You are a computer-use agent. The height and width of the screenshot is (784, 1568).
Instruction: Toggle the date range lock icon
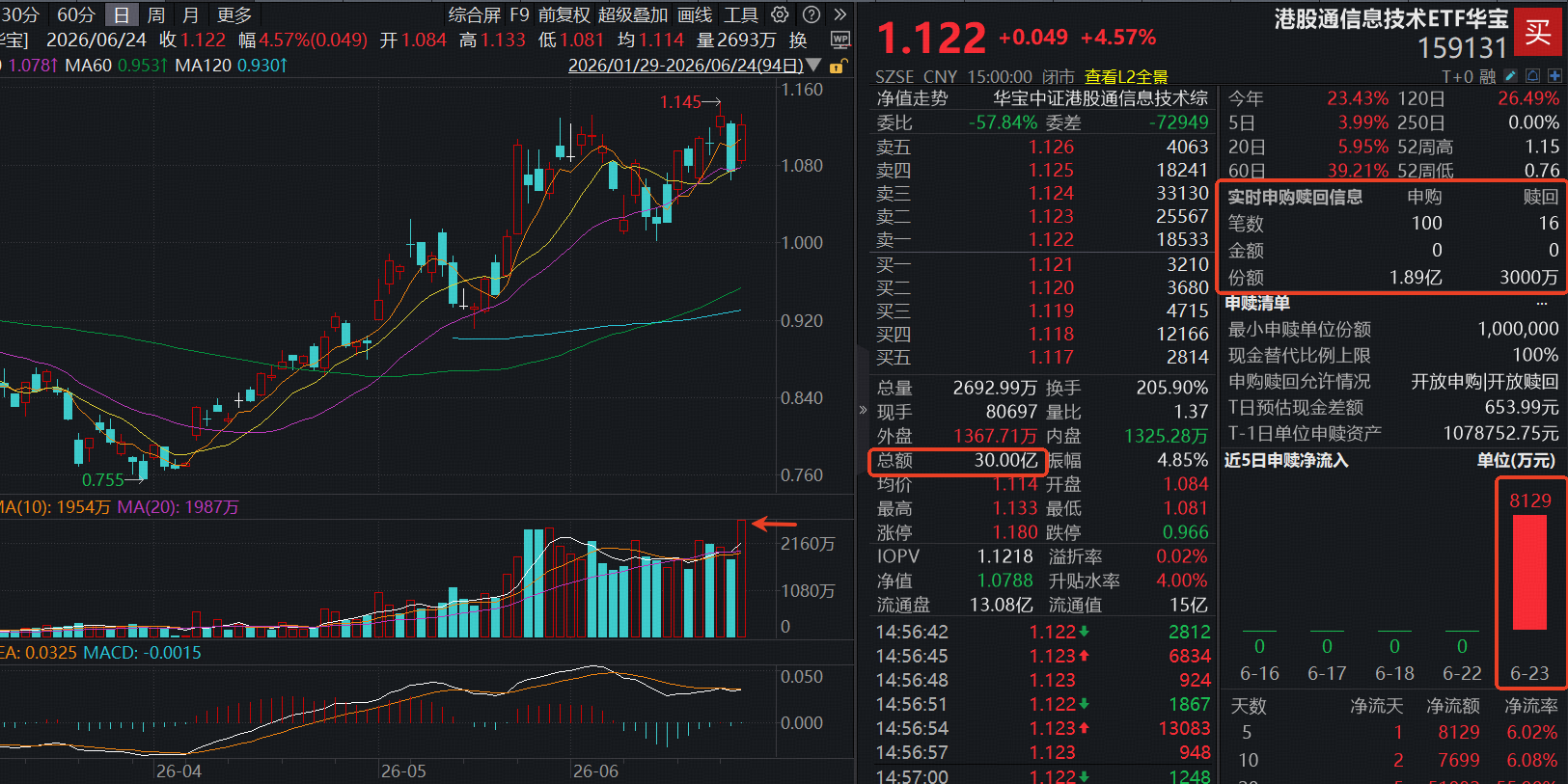pyautogui.click(x=839, y=66)
